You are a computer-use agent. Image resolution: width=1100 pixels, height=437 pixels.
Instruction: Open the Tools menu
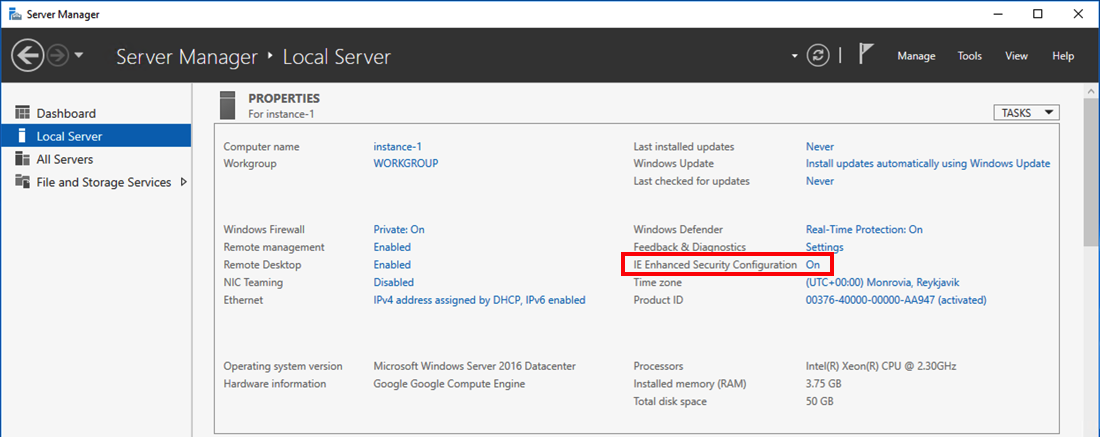(x=969, y=56)
